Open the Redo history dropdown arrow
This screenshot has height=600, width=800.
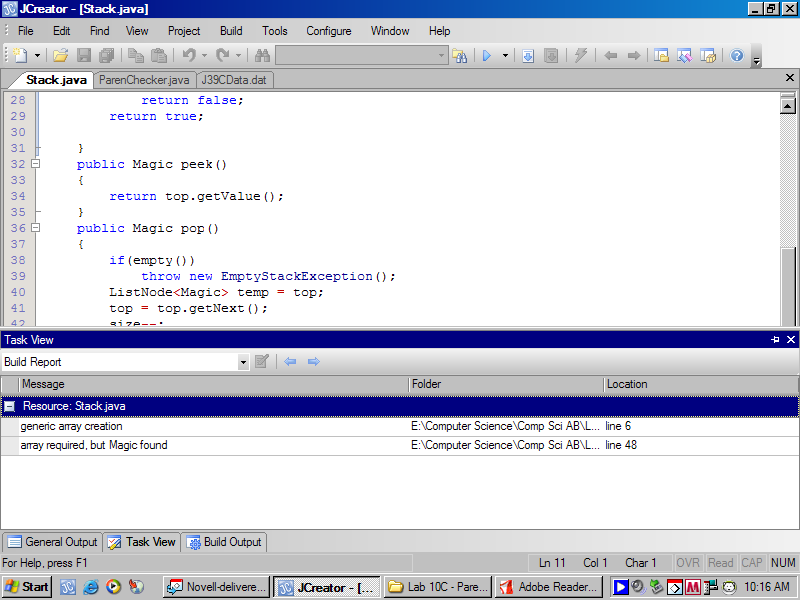tap(238, 55)
